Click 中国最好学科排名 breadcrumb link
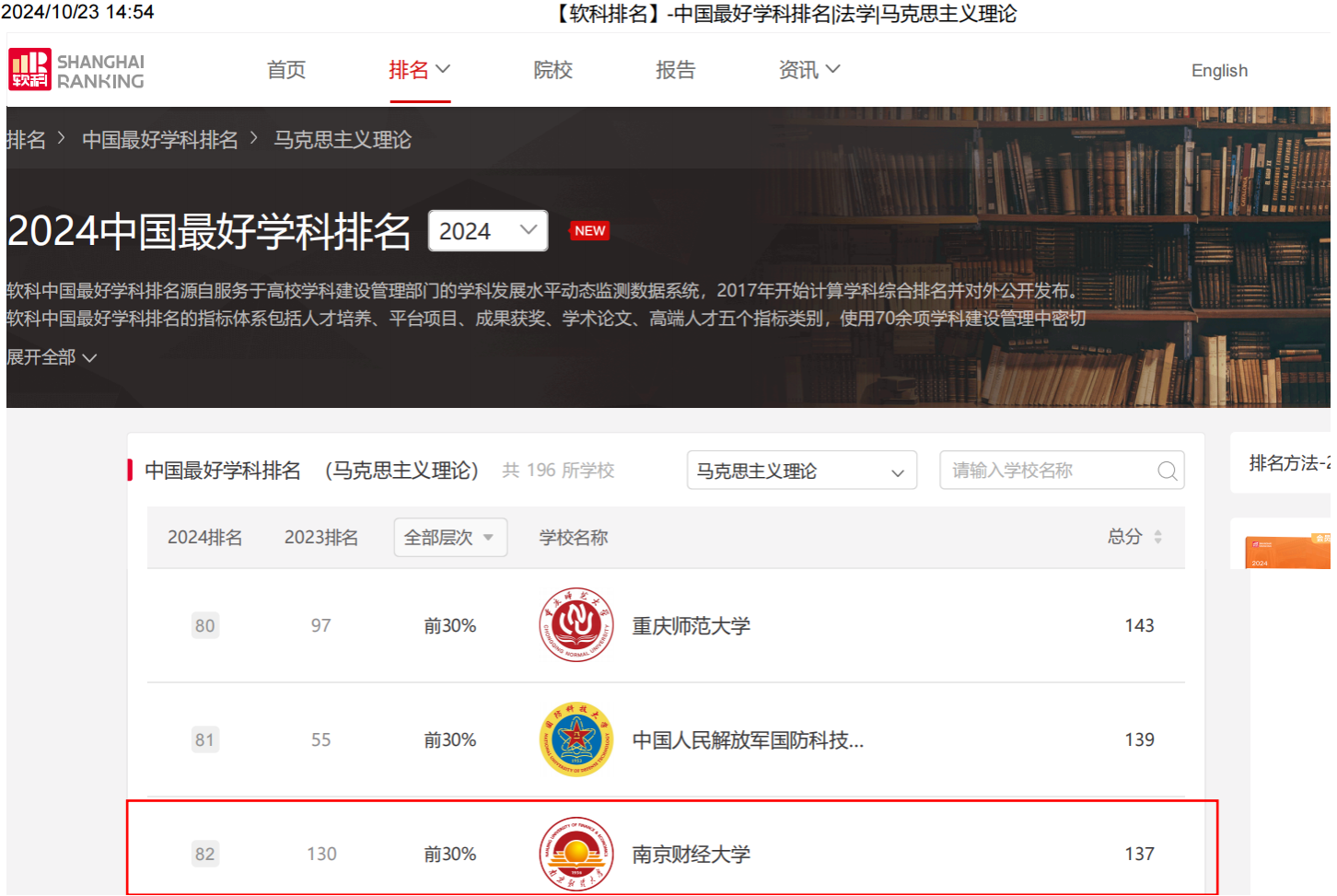The height and width of the screenshot is (896, 1337). [x=160, y=140]
